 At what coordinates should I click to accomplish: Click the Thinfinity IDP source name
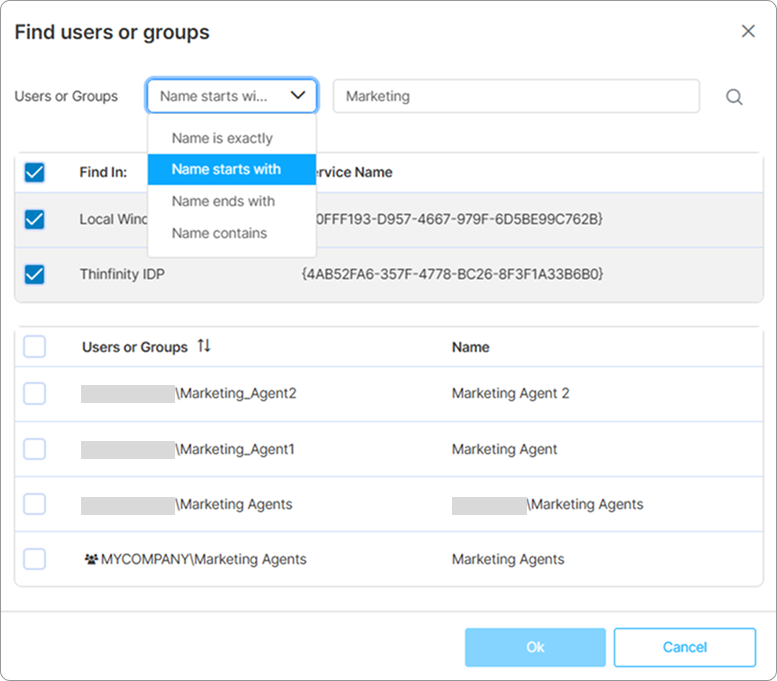pyautogui.click(x=122, y=274)
